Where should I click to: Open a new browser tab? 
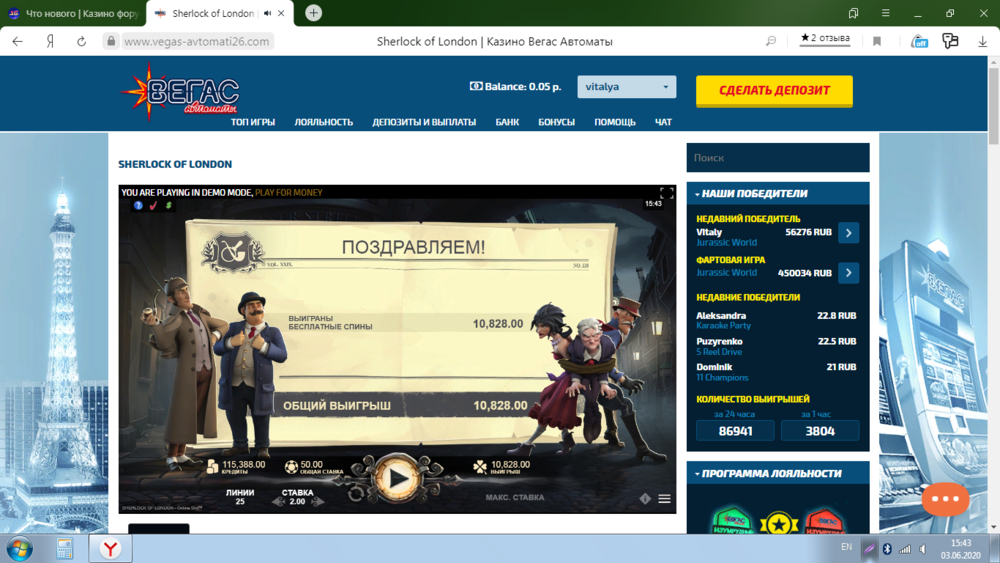coord(313,13)
